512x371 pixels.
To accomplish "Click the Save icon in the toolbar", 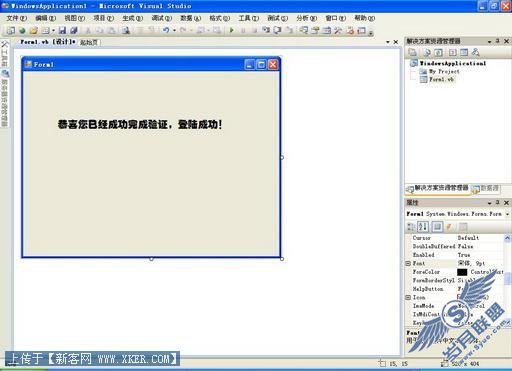I will (62, 31).
